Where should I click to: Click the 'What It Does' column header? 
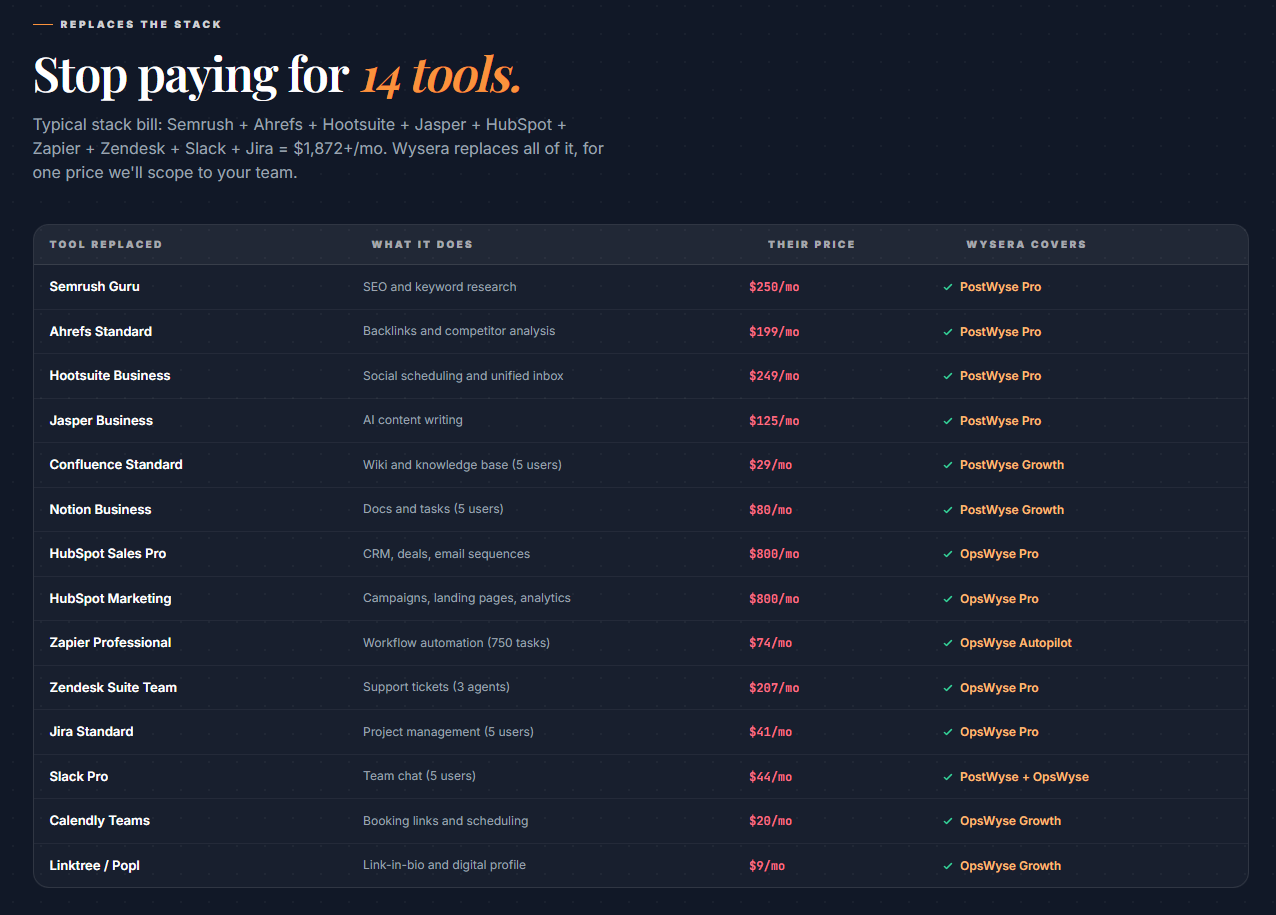(x=422, y=244)
